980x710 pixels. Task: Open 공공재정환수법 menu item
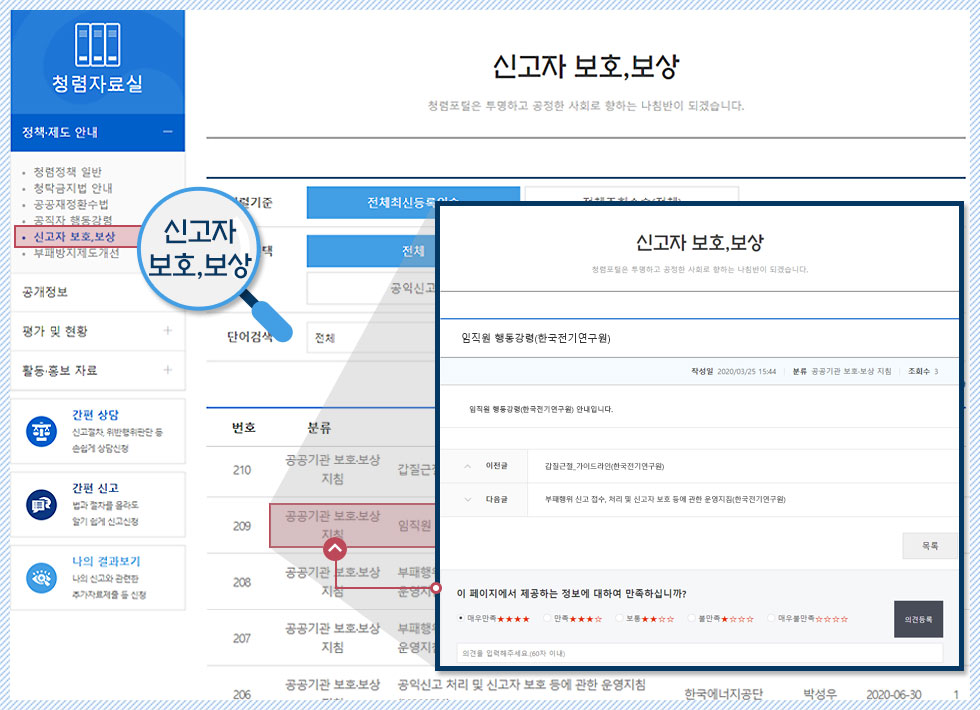(71, 204)
